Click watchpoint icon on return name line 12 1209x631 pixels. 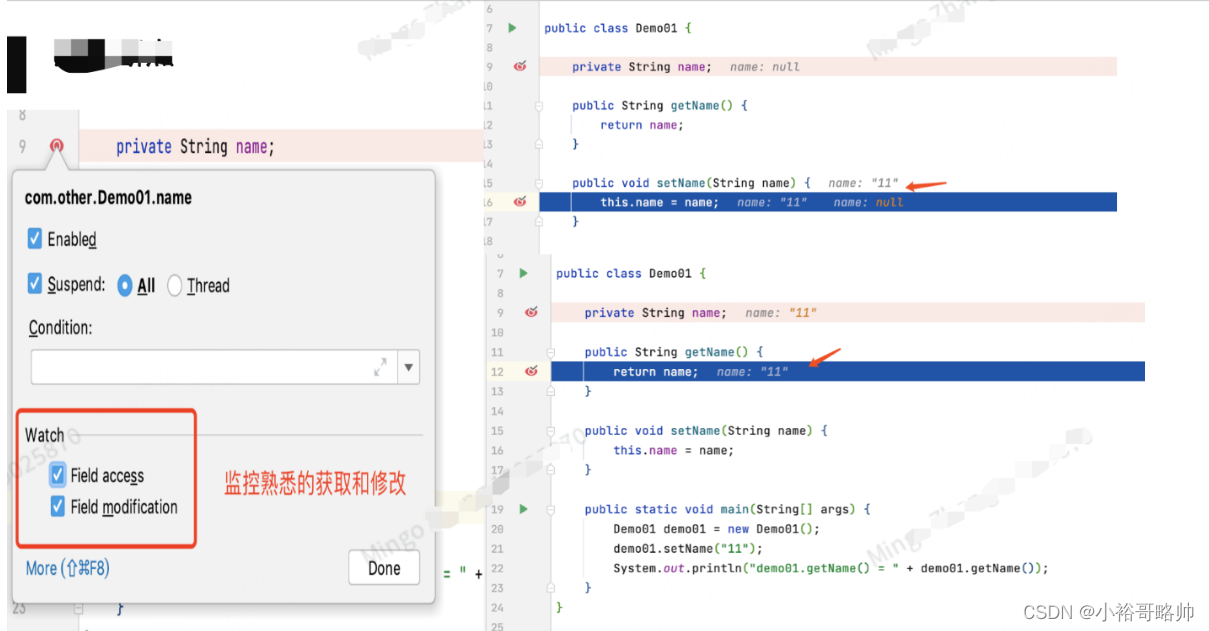531,371
